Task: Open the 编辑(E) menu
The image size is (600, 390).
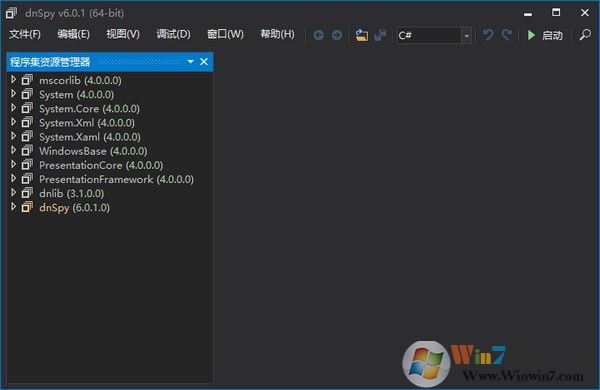Action: point(73,34)
